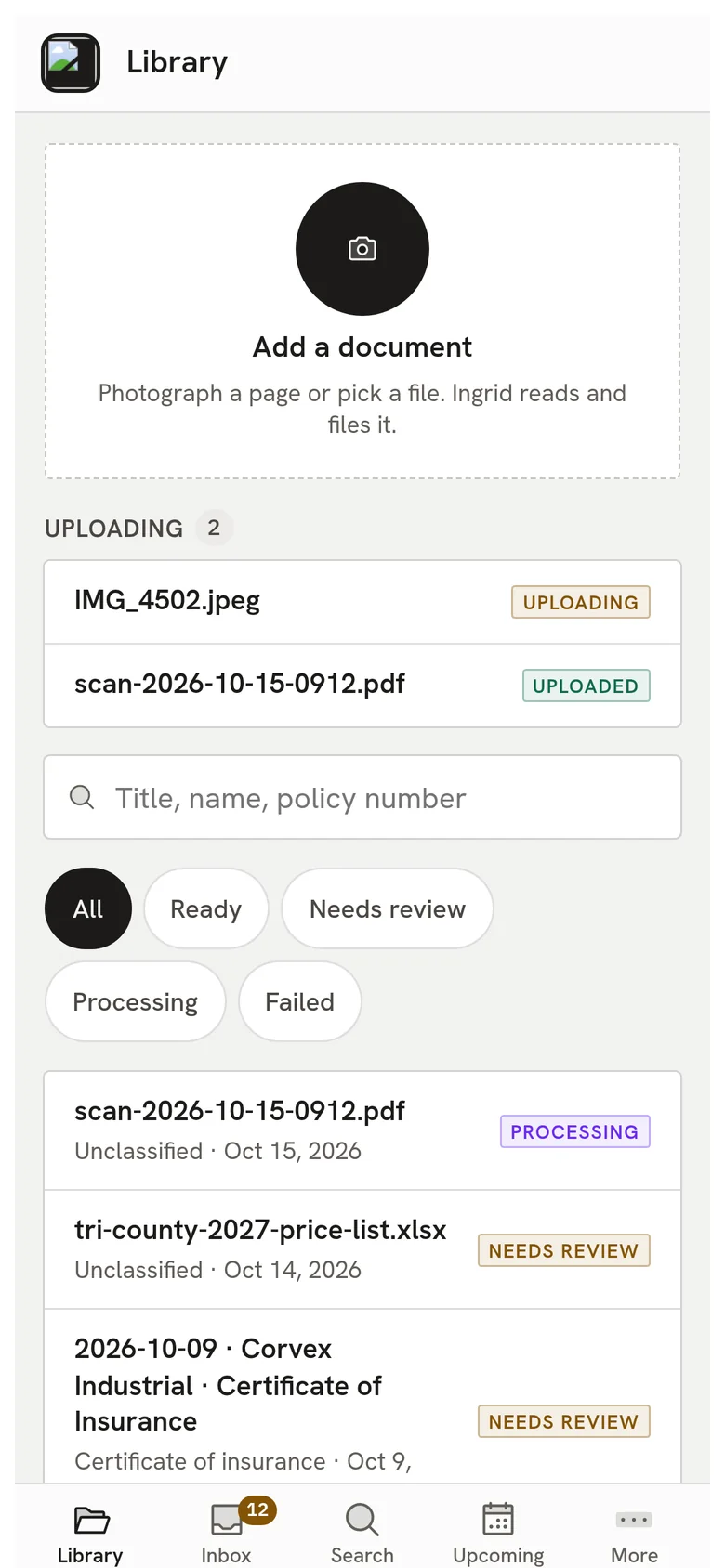Open the IMG_4502.jpeg upload row
The height and width of the screenshot is (1568, 725).
click(362, 602)
